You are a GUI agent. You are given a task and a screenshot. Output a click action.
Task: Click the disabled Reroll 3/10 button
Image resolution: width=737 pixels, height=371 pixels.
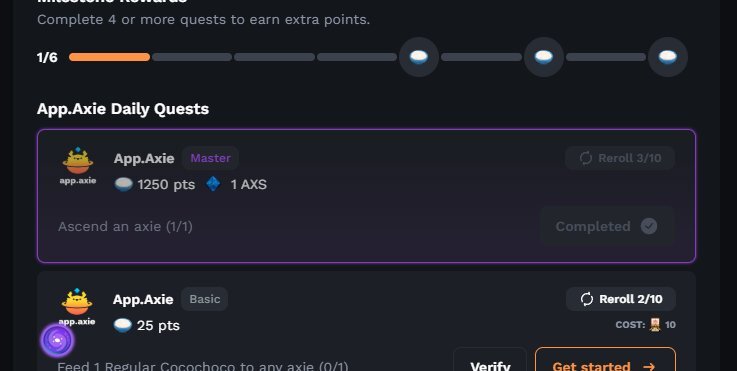point(620,158)
